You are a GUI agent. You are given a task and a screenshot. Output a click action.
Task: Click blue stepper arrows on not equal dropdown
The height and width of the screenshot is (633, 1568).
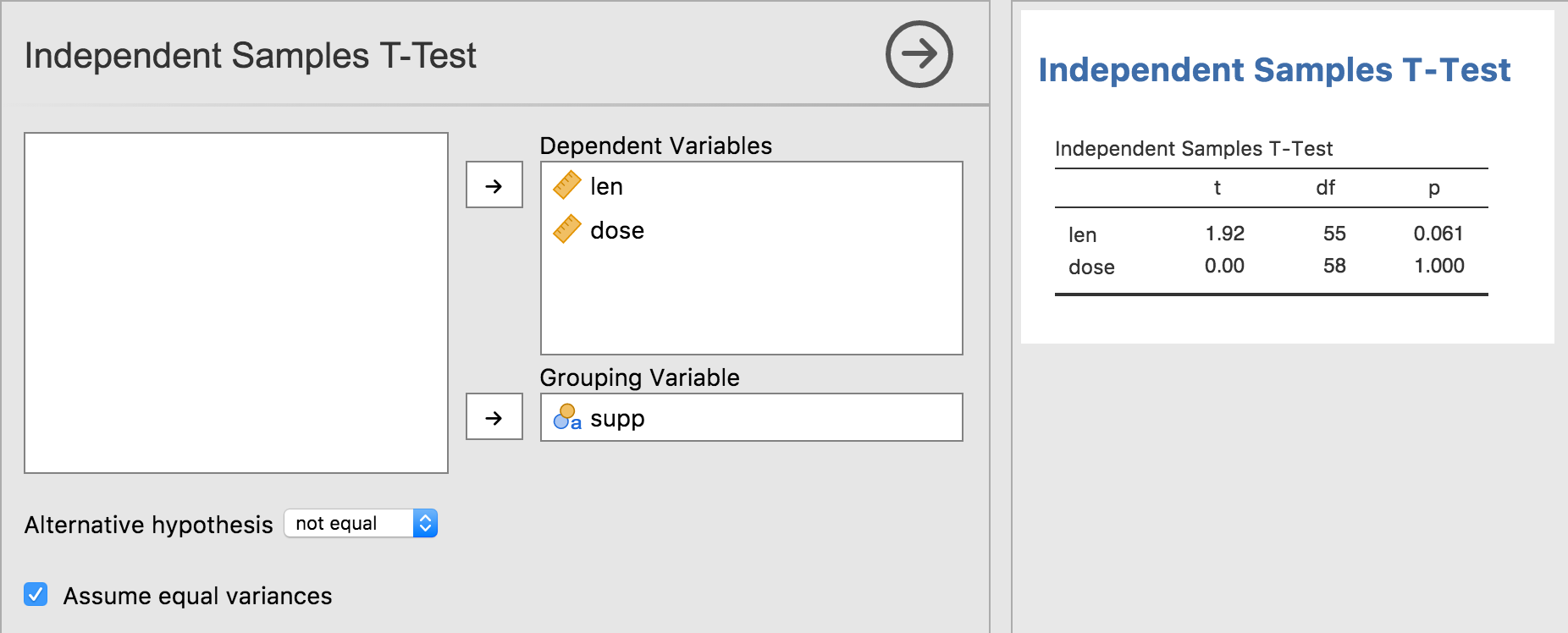click(x=425, y=524)
